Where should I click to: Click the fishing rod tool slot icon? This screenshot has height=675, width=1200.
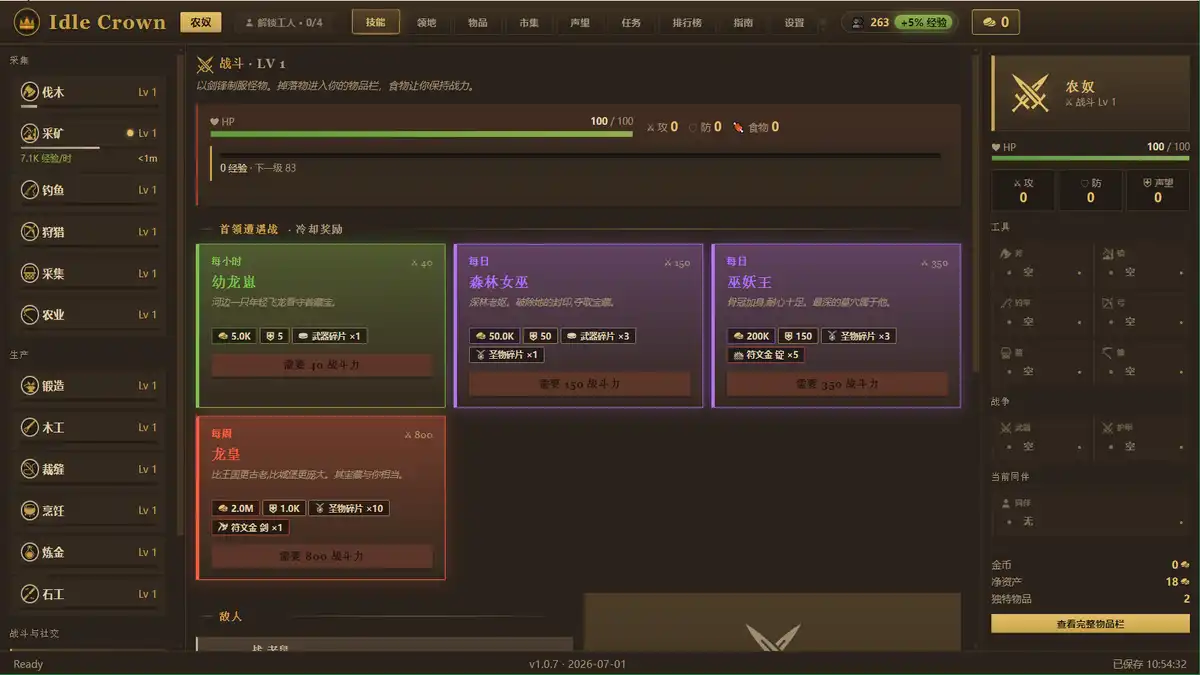1005,303
